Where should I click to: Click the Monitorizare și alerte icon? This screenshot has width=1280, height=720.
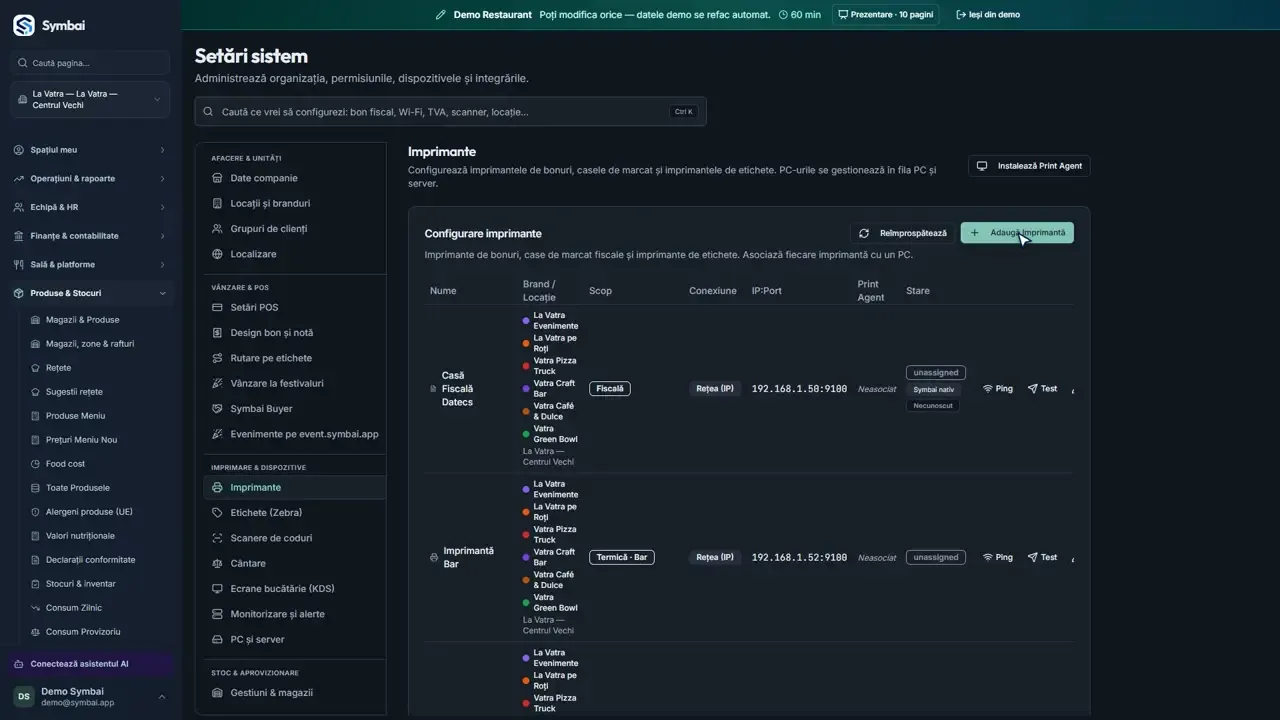click(217, 614)
